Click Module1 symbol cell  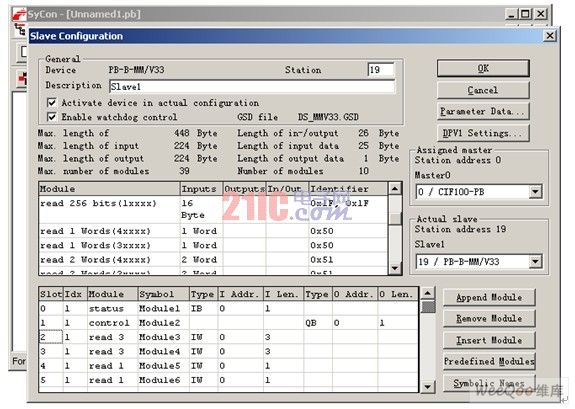[x=163, y=308]
